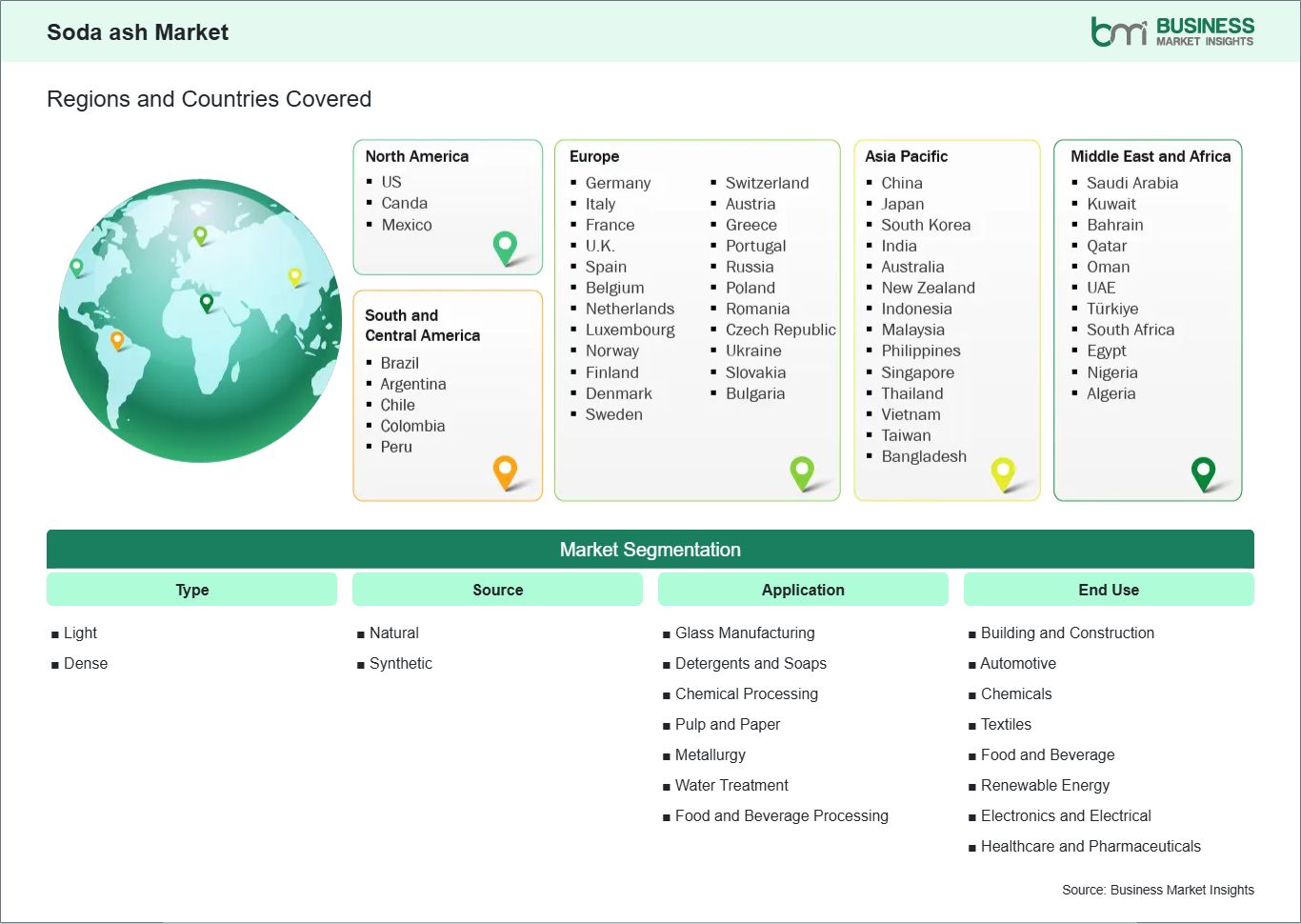1301x924 pixels.
Task: Click the Business Market Insights logo
Action: (x=1172, y=31)
